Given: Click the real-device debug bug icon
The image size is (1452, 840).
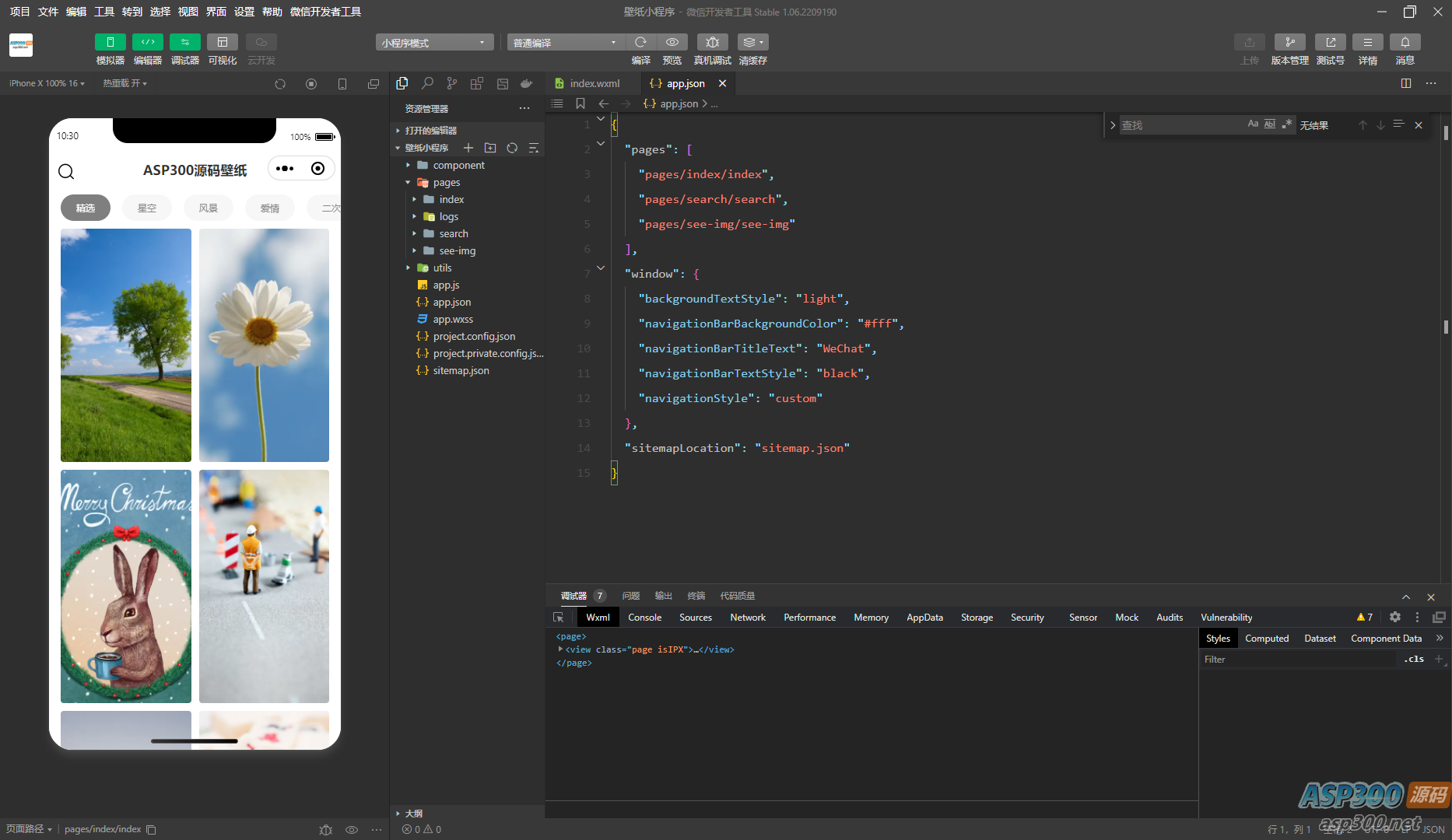Looking at the screenshot, I should [x=712, y=42].
